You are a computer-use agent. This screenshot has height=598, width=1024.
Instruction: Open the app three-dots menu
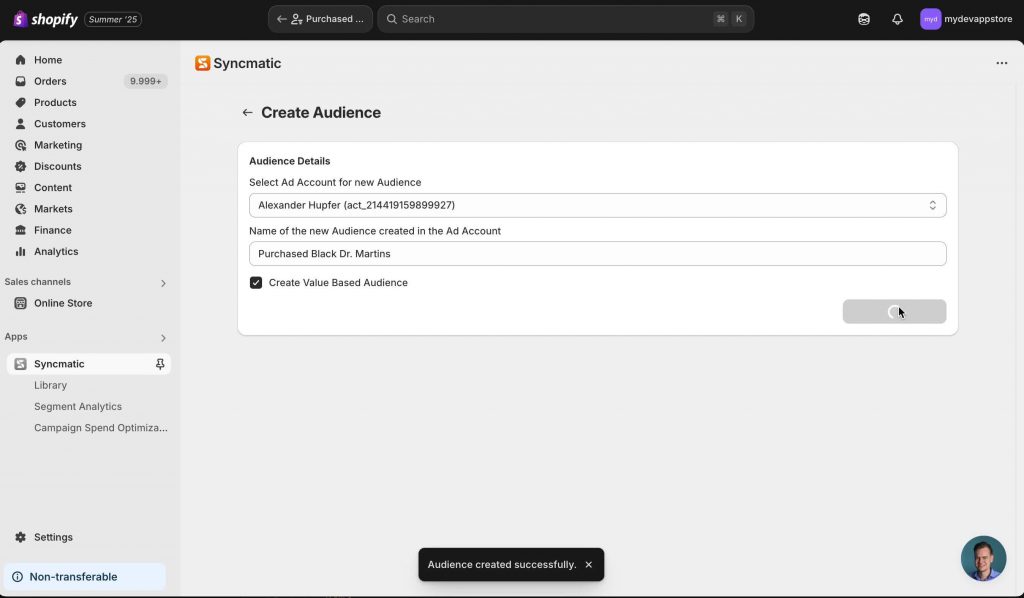tap(1002, 63)
